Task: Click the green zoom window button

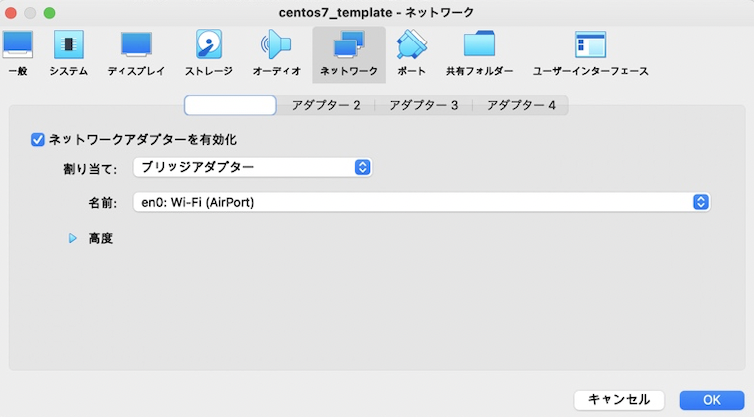Action: coord(50,13)
